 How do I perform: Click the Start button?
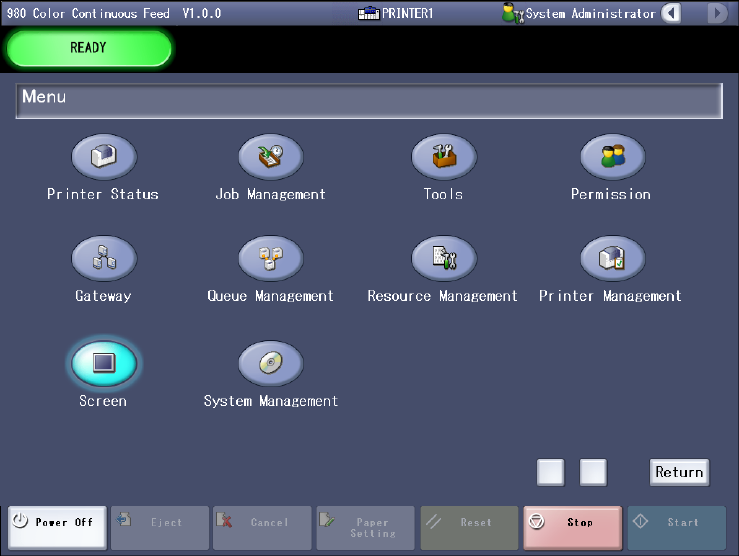tap(677, 527)
